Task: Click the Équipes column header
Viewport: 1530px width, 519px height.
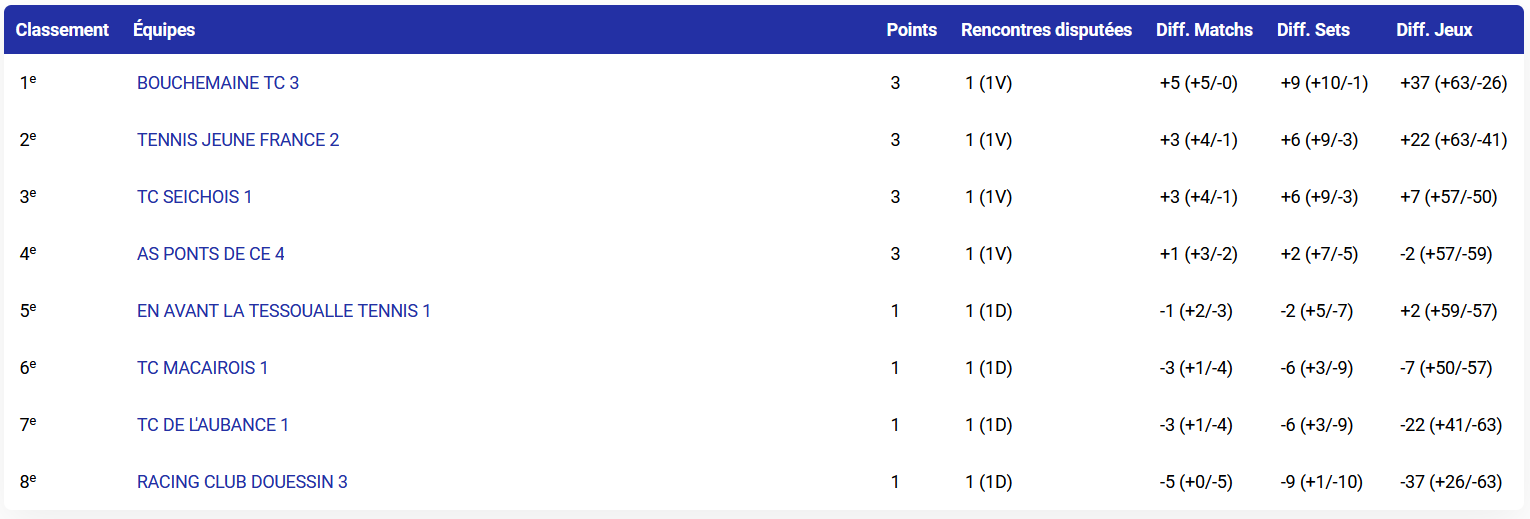Action: point(164,30)
